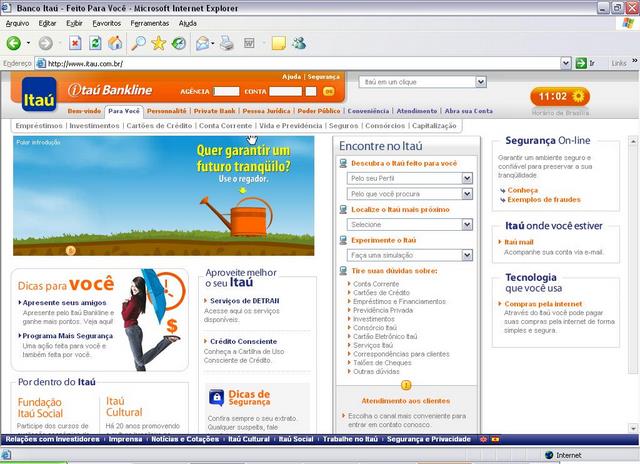Click the 'Segurança' link in orange header
This screenshot has width=640, height=464.
pos(324,77)
